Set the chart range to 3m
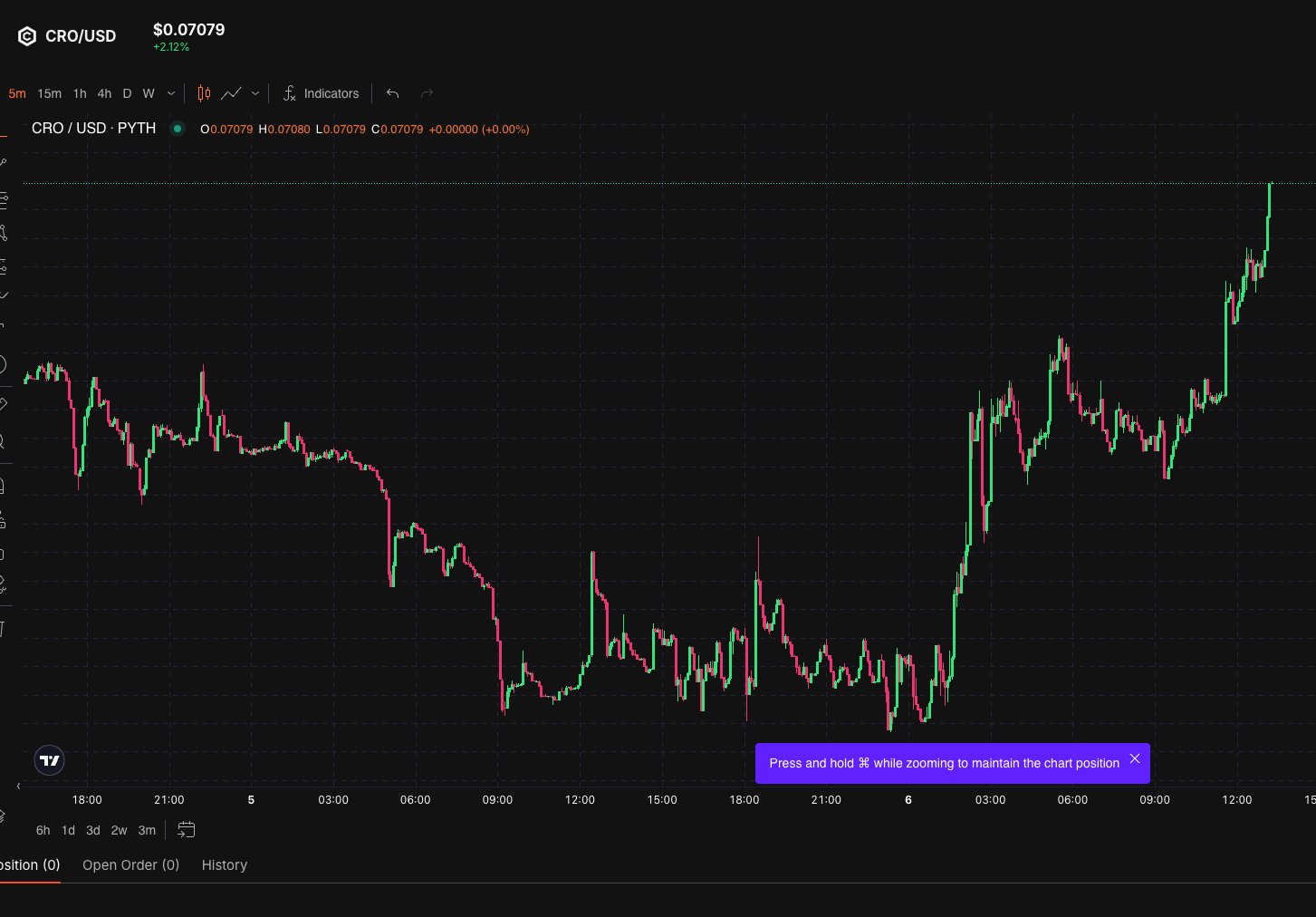Viewport: 1316px width, 917px height. click(x=147, y=830)
